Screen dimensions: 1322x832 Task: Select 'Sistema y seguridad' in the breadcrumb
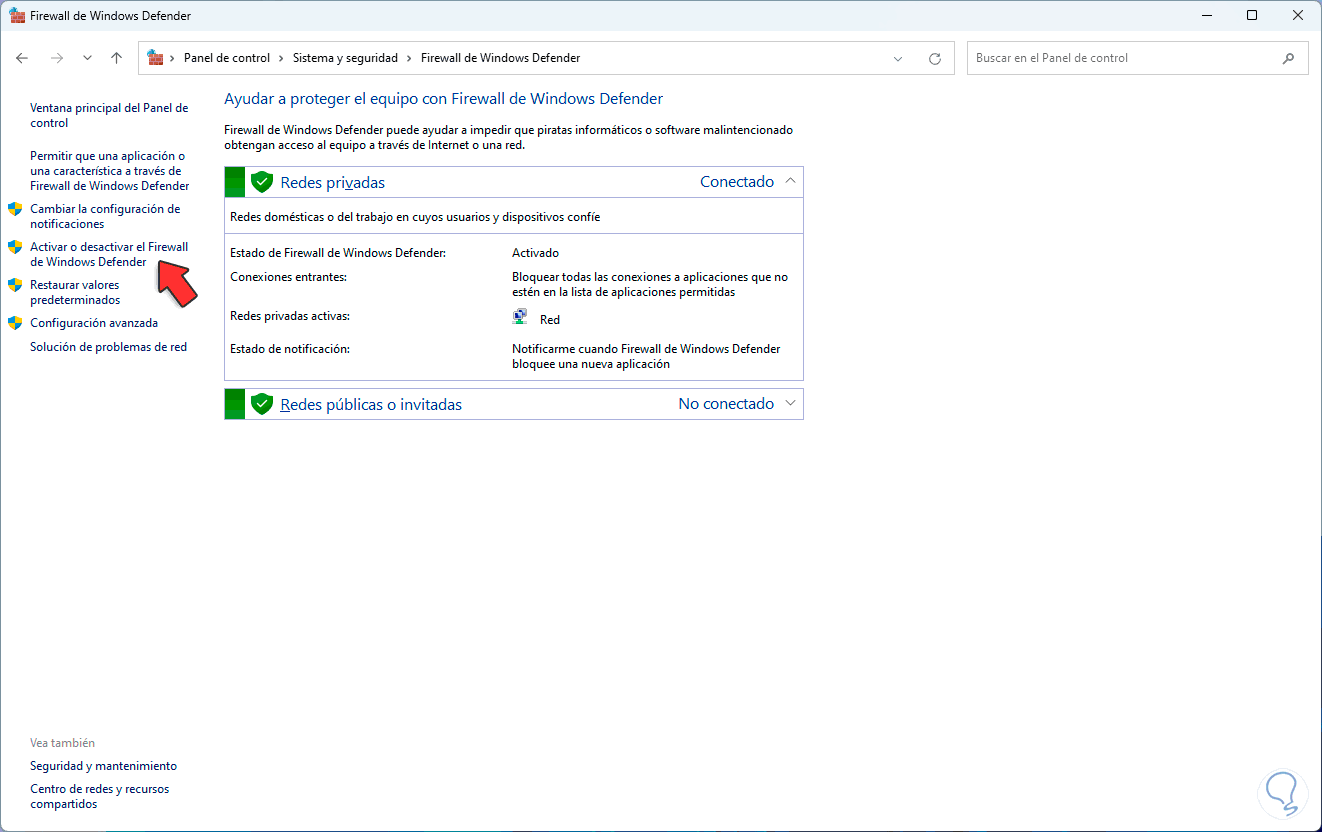pyautogui.click(x=345, y=58)
